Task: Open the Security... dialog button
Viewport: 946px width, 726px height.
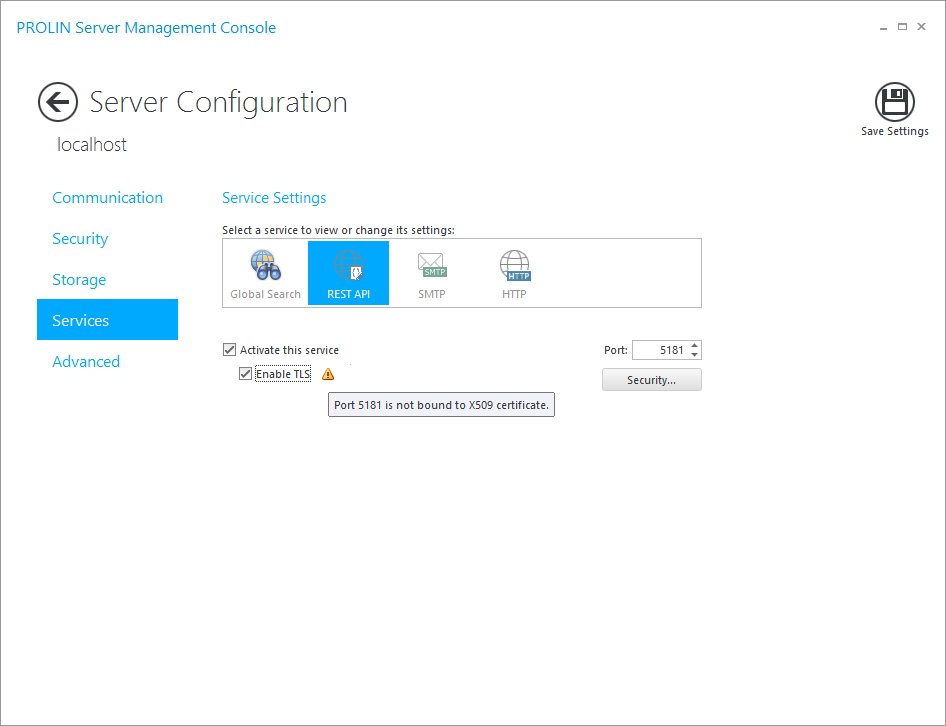Action: [651, 380]
